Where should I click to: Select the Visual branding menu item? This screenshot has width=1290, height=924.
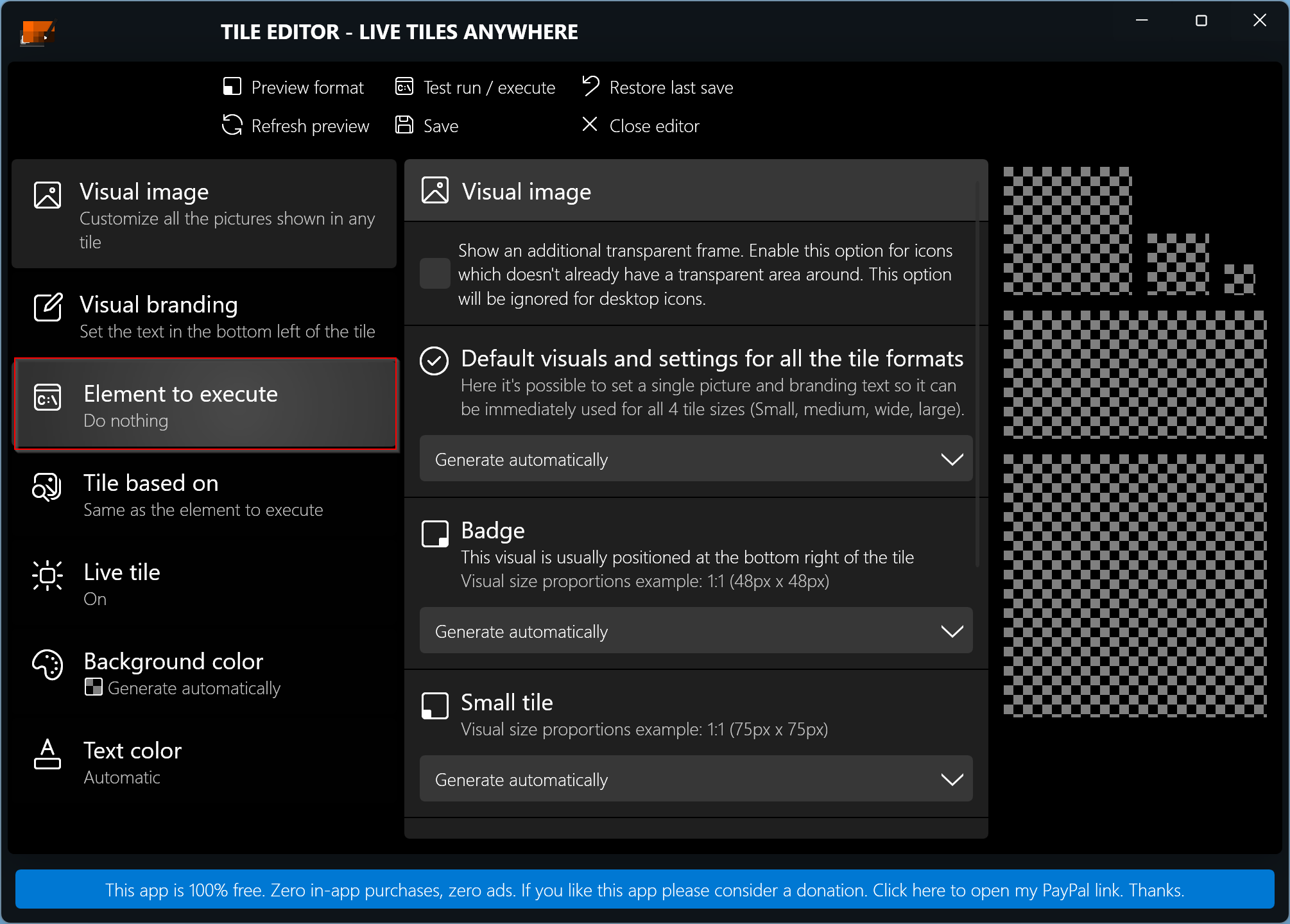click(204, 316)
